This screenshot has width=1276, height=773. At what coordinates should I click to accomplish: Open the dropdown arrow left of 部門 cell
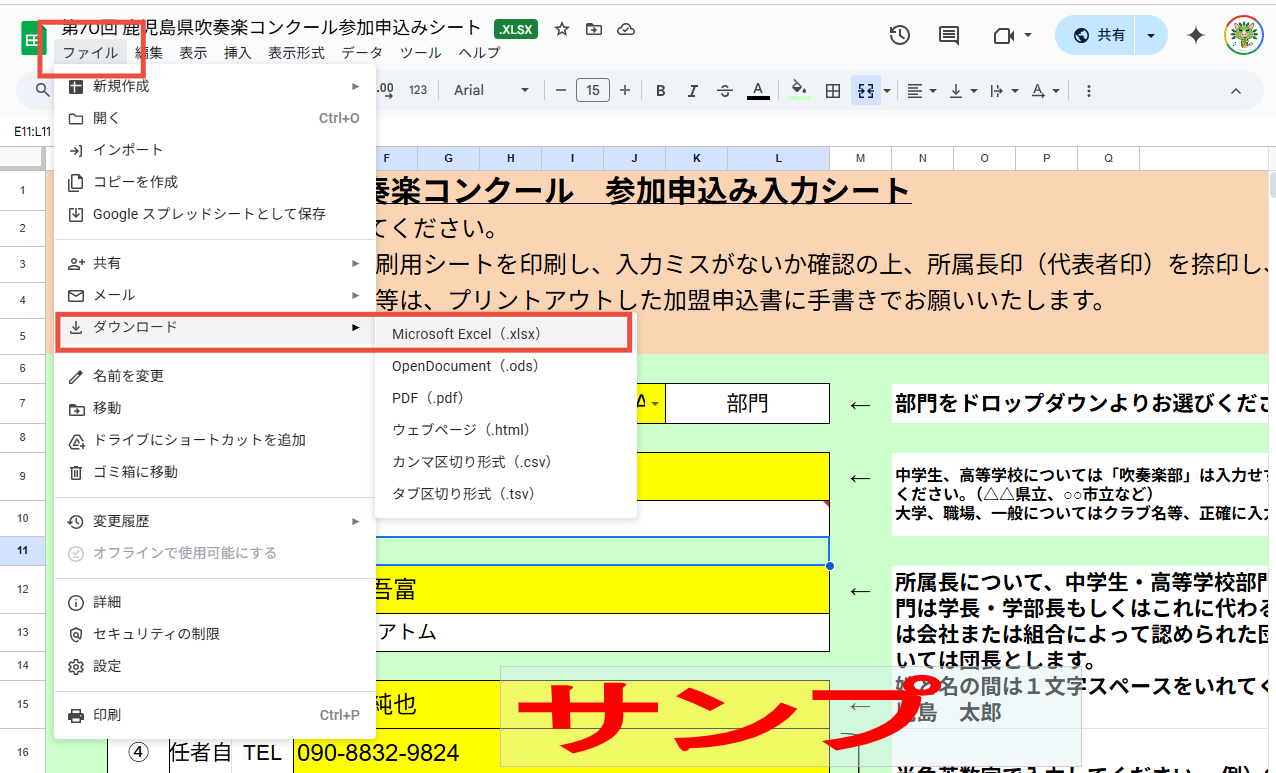coord(654,404)
